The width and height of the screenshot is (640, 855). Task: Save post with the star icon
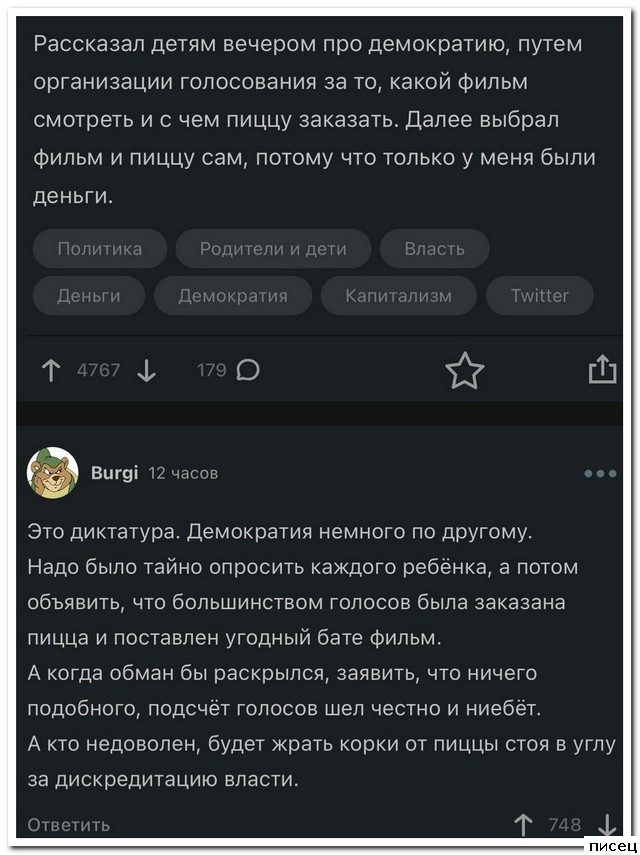(464, 371)
